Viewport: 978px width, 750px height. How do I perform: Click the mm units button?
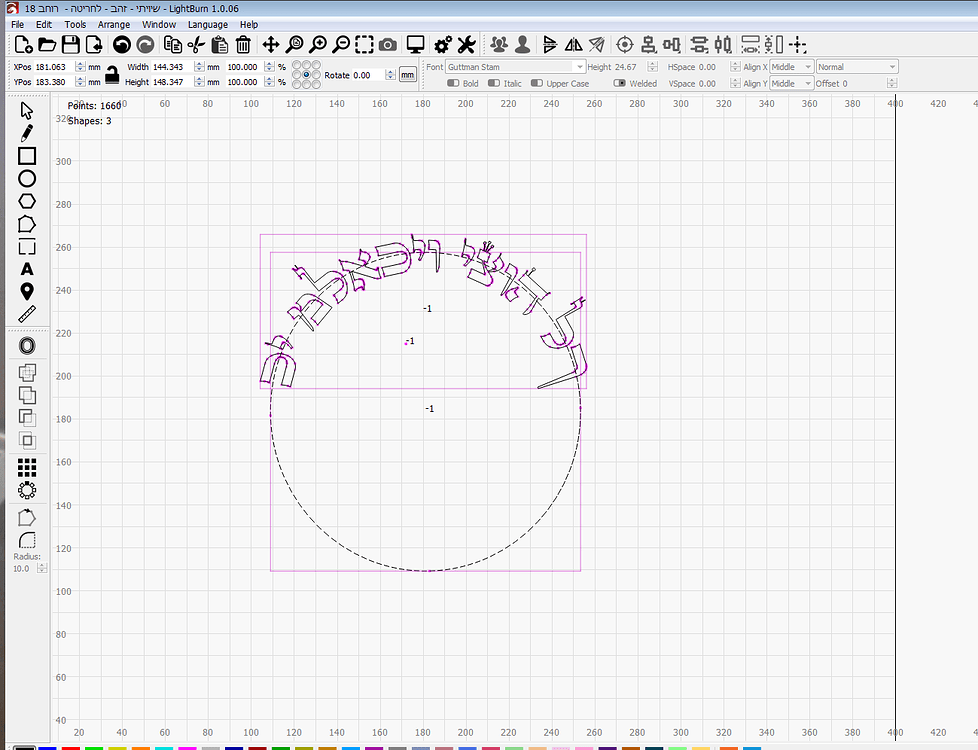407,75
